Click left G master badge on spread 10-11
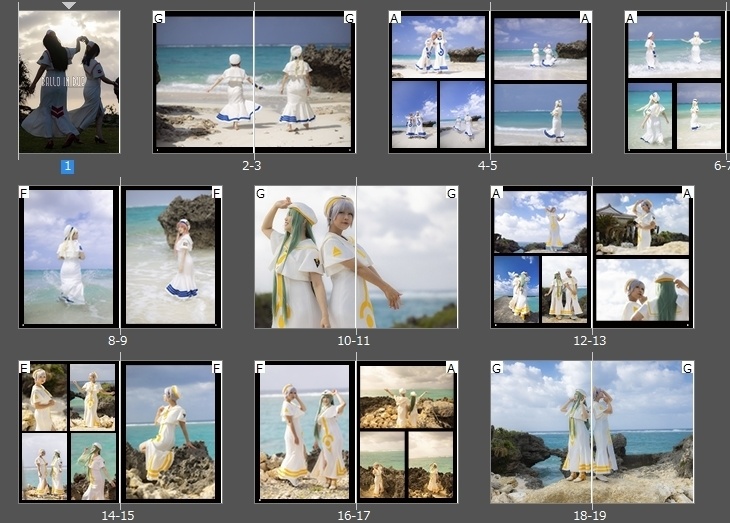The image size is (730, 523). click(261, 193)
